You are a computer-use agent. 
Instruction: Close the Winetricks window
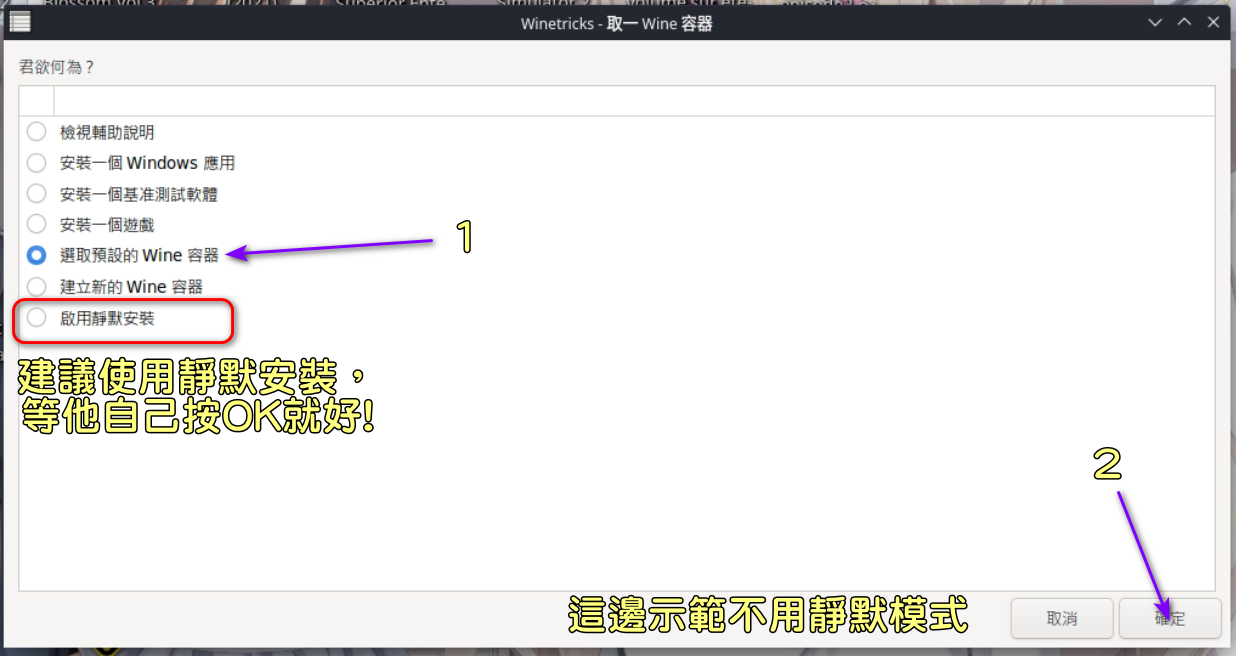click(x=1213, y=22)
